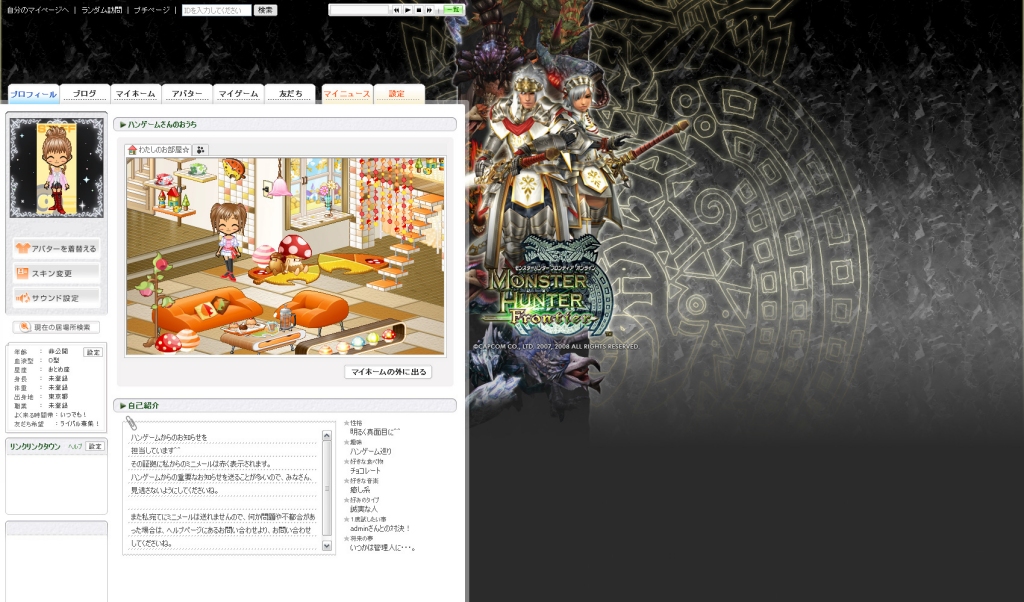This screenshot has height=602, width=1024.
Task: Click 誠実な人 text
Action: point(364,509)
